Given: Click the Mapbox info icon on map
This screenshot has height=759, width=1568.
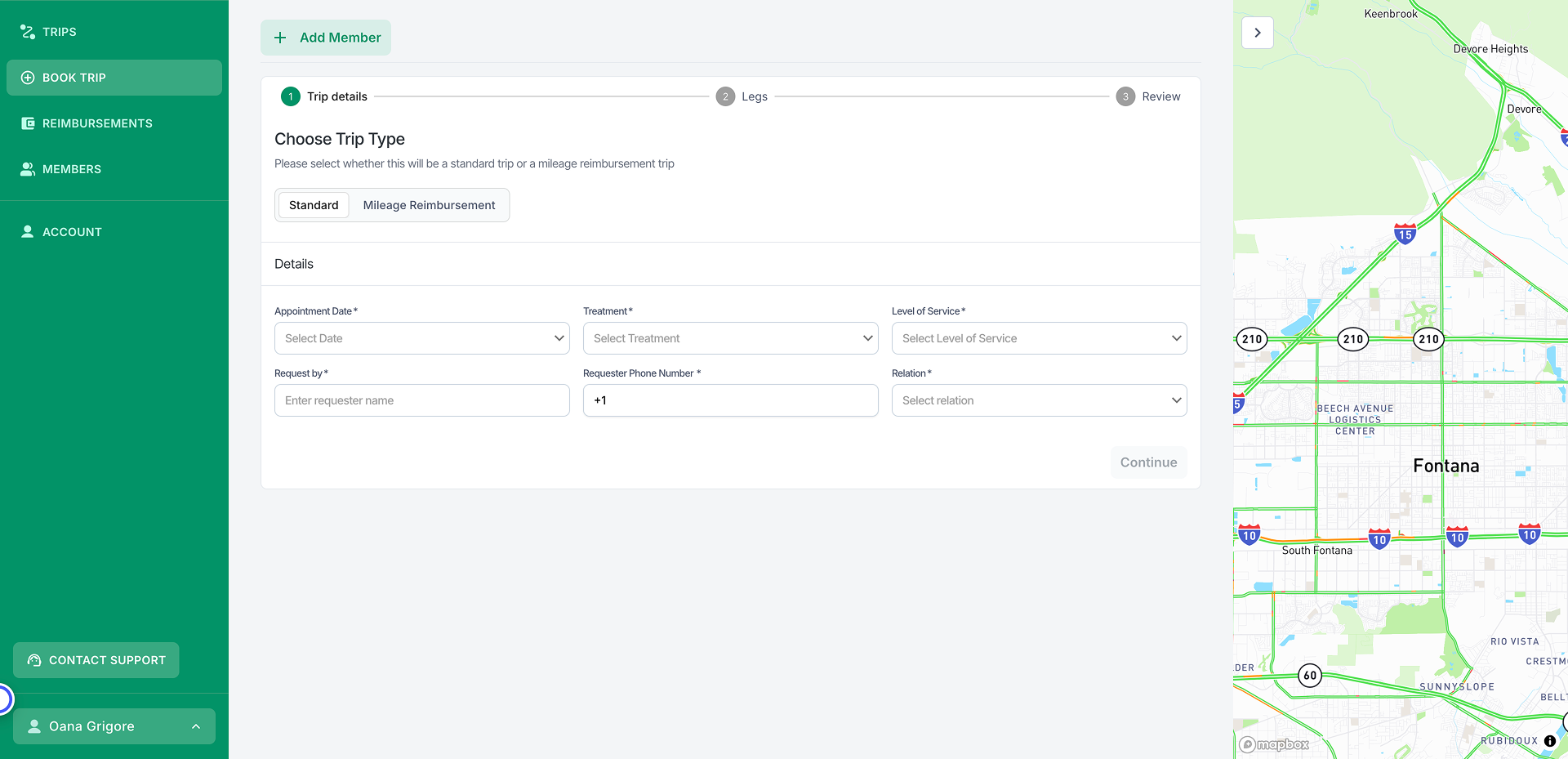Looking at the screenshot, I should [x=1550, y=741].
